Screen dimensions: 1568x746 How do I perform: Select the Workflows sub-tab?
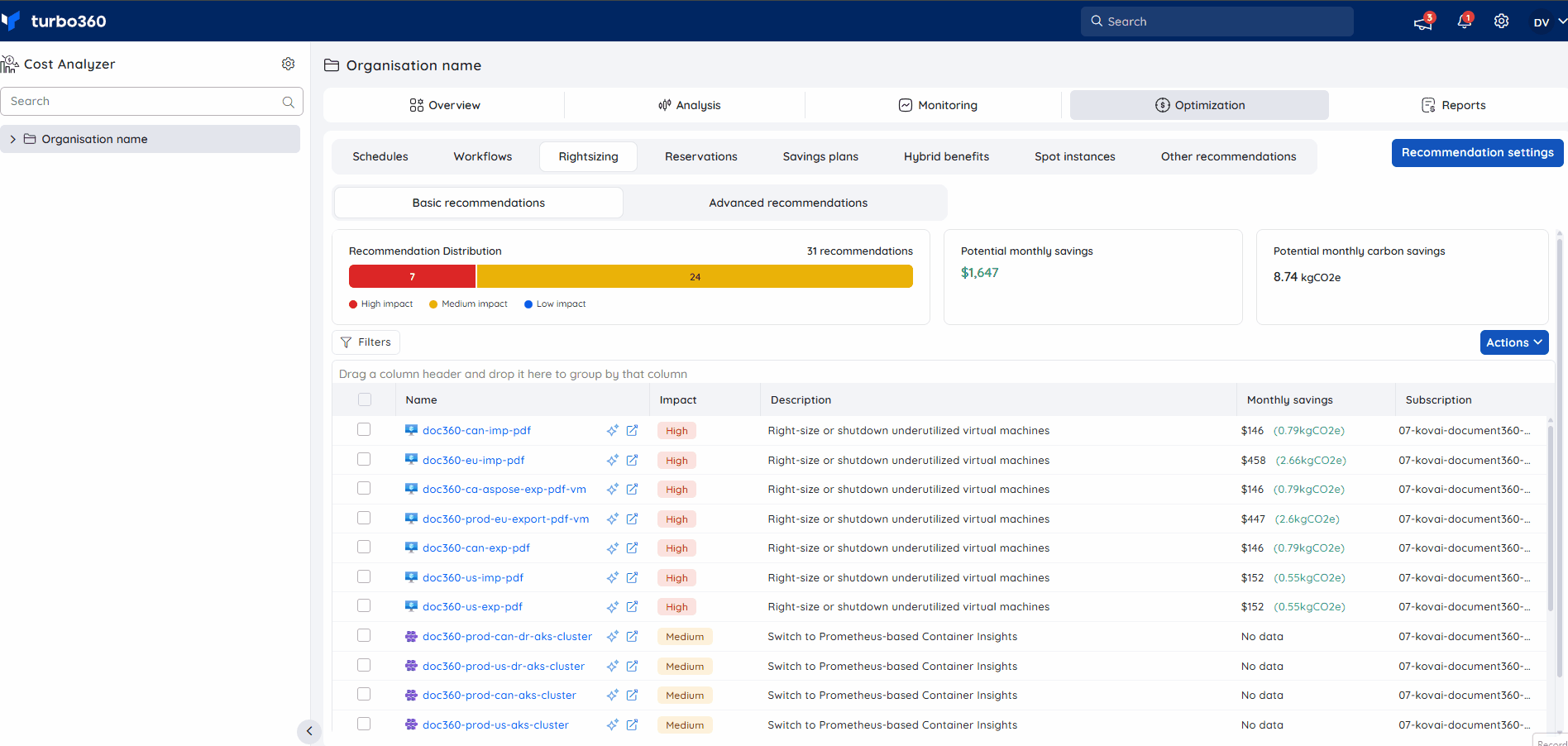[x=483, y=156]
